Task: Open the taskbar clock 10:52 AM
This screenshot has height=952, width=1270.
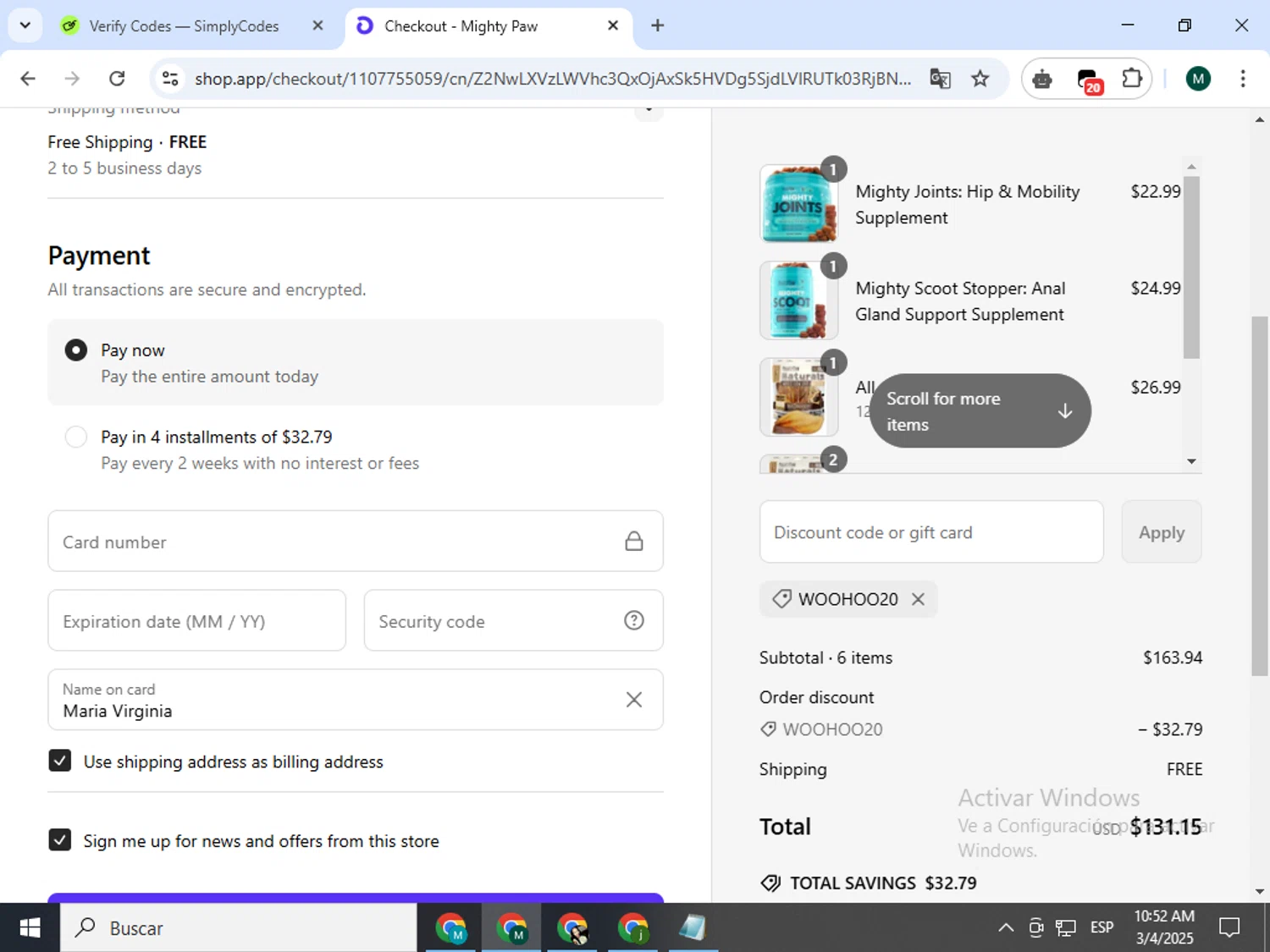Action: [1164, 927]
